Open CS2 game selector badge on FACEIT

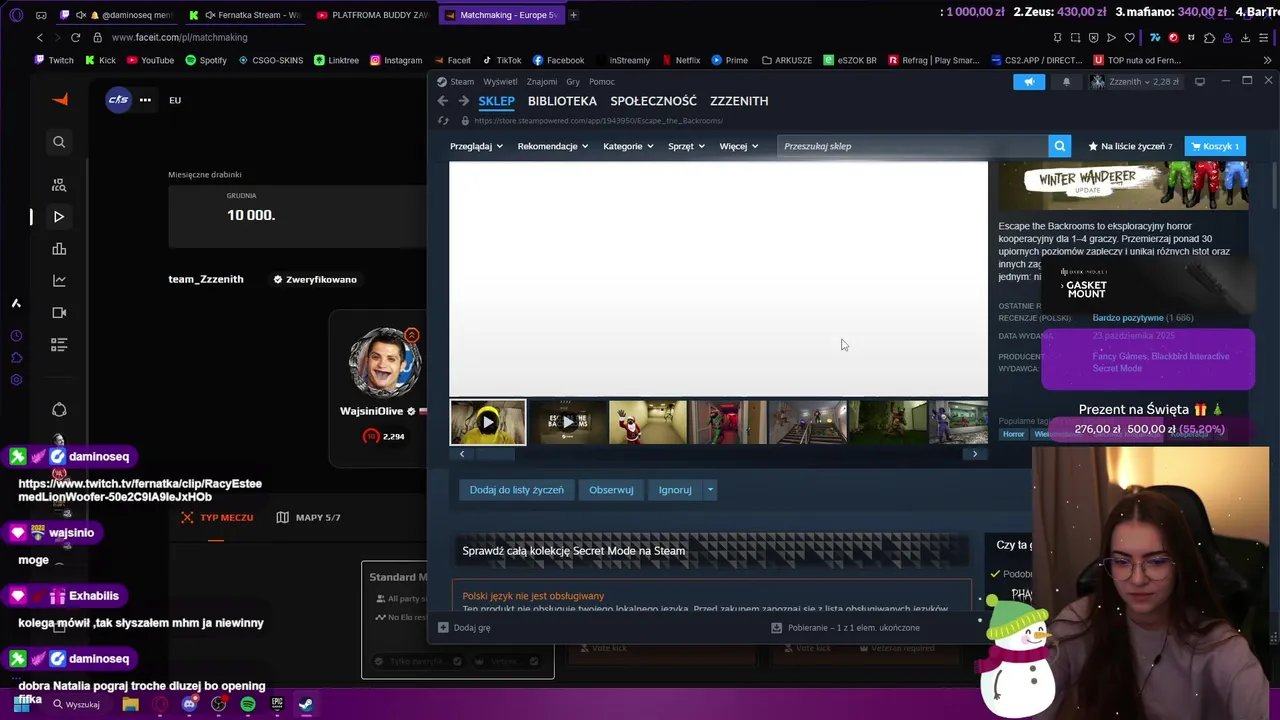118,99
